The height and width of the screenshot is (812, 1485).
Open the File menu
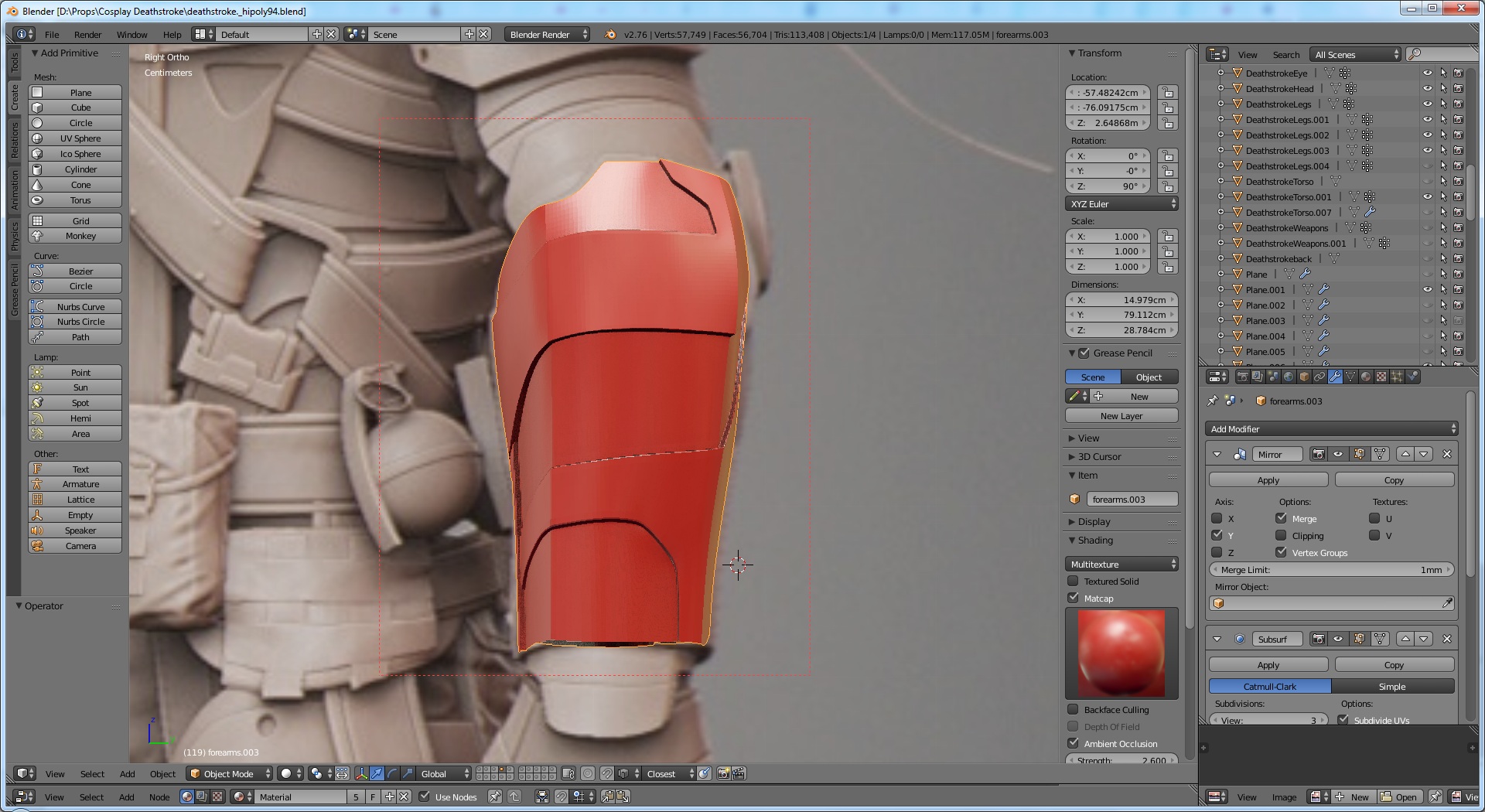(52, 34)
